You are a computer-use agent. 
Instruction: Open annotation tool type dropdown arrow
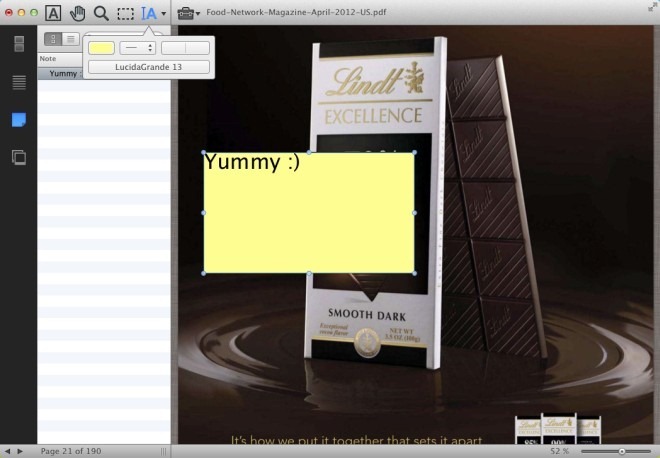click(x=164, y=13)
